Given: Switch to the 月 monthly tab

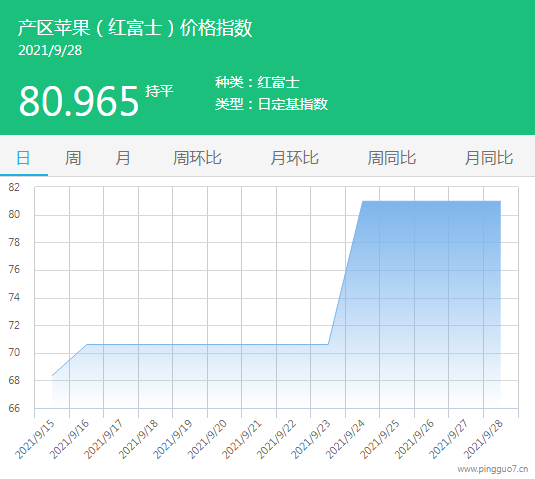Looking at the screenshot, I should pos(123,158).
